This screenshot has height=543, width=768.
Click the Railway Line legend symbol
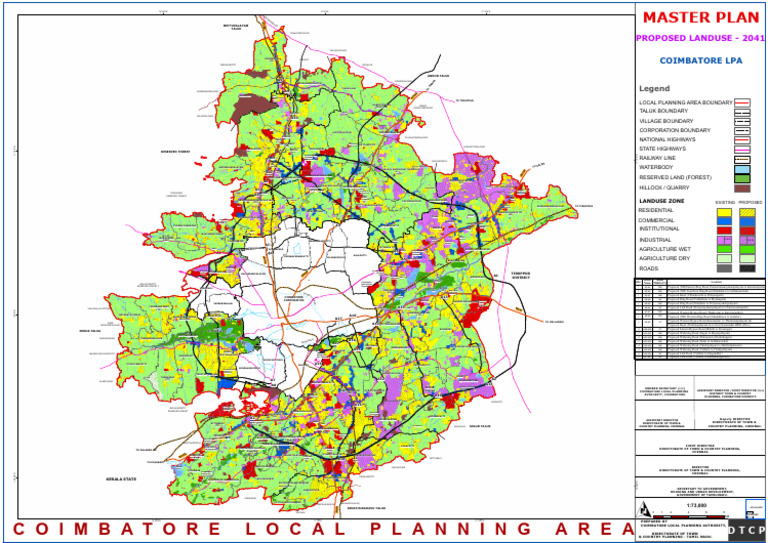click(x=742, y=159)
